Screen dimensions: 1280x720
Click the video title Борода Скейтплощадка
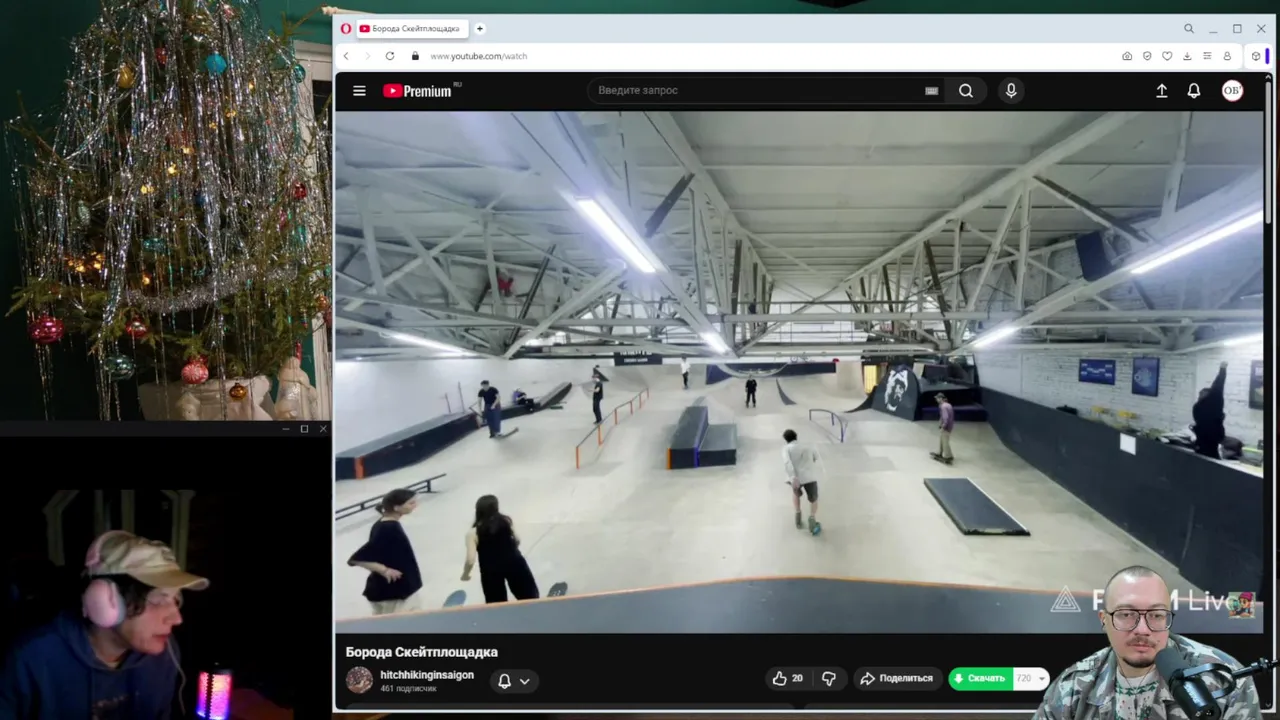coord(421,652)
